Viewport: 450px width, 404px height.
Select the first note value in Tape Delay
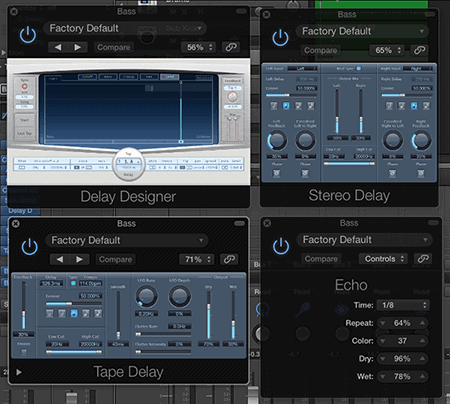(x=49, y=313)
